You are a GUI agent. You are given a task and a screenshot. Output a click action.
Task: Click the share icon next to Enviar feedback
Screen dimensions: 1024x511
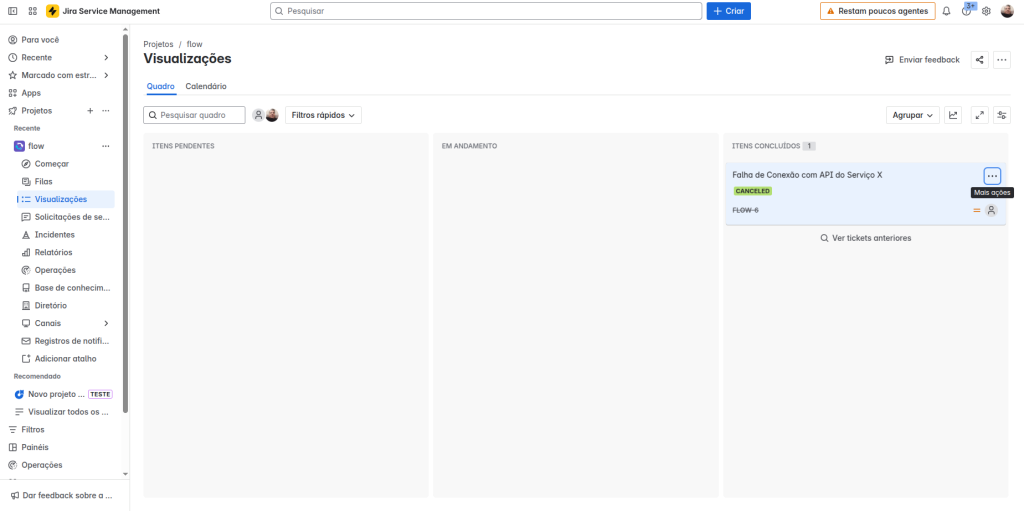coord(979,60)
